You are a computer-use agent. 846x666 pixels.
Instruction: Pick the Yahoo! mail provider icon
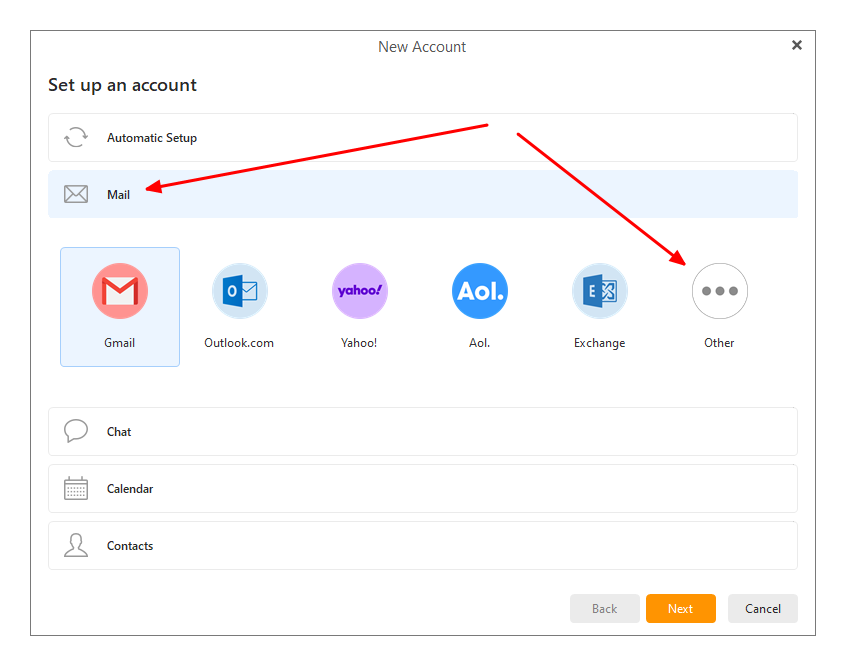point(359,291)
